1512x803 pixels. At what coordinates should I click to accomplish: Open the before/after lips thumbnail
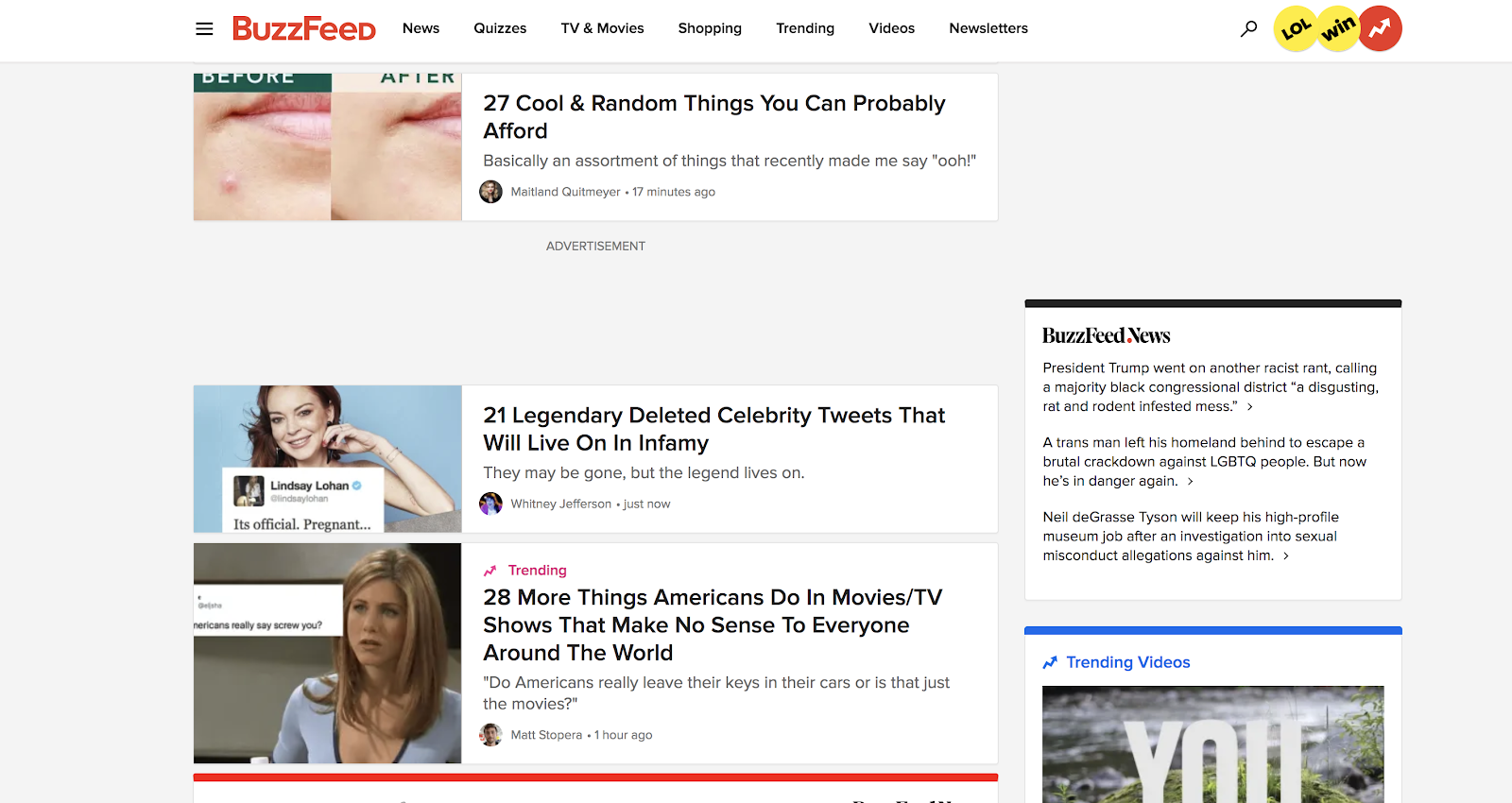pos(328,147)
